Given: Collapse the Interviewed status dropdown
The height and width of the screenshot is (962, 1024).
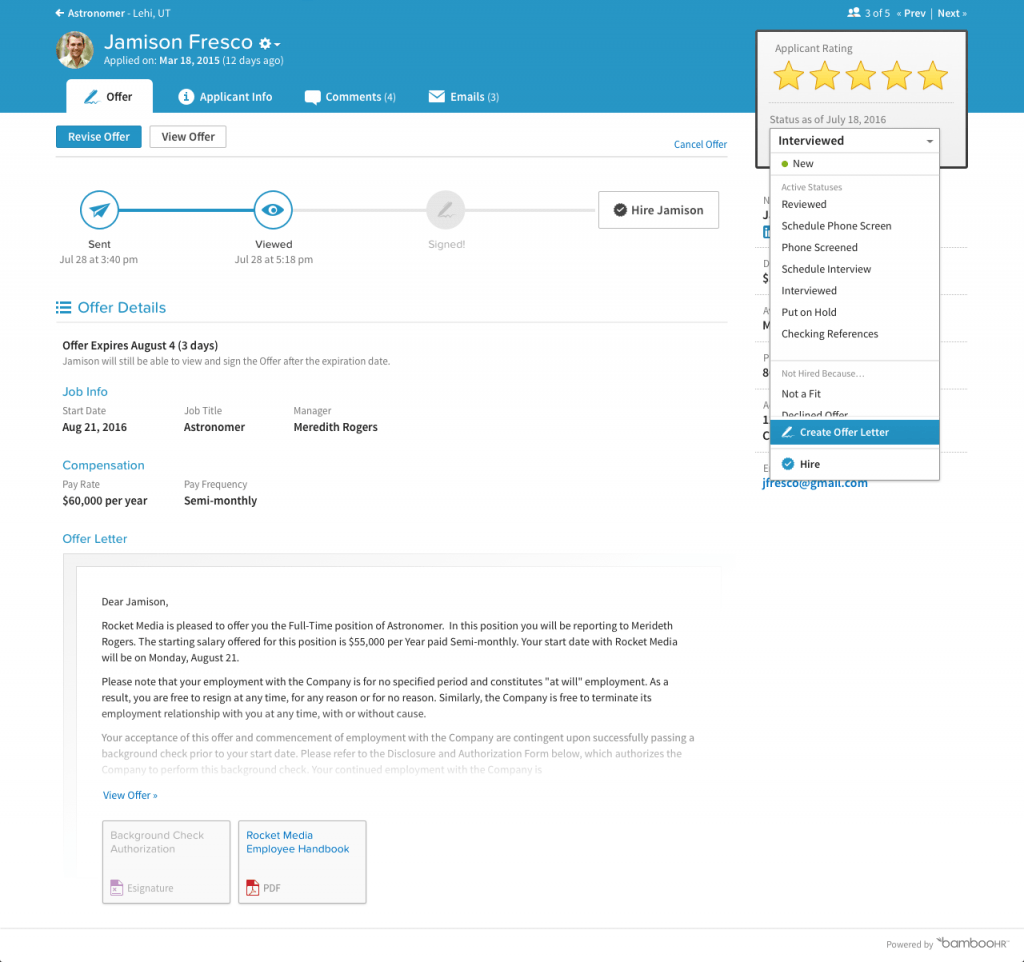Looking at the screenshot, I should point(854,140).
